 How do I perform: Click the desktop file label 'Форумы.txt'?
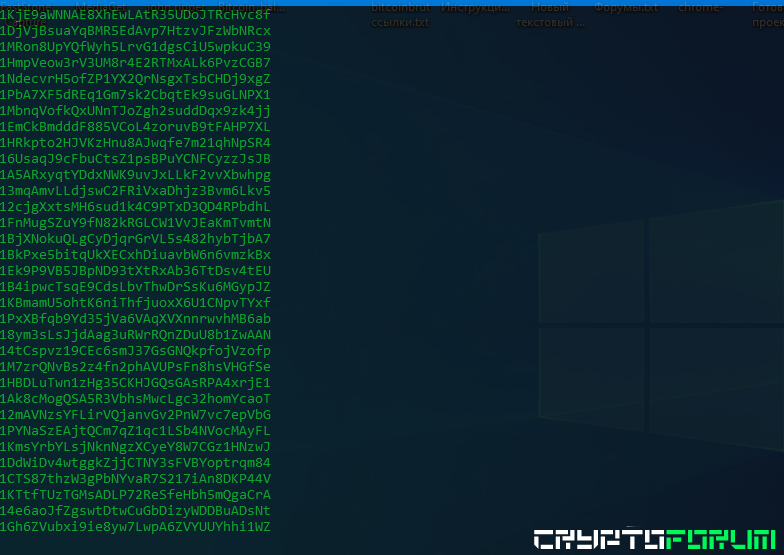(x=626, y=8)
